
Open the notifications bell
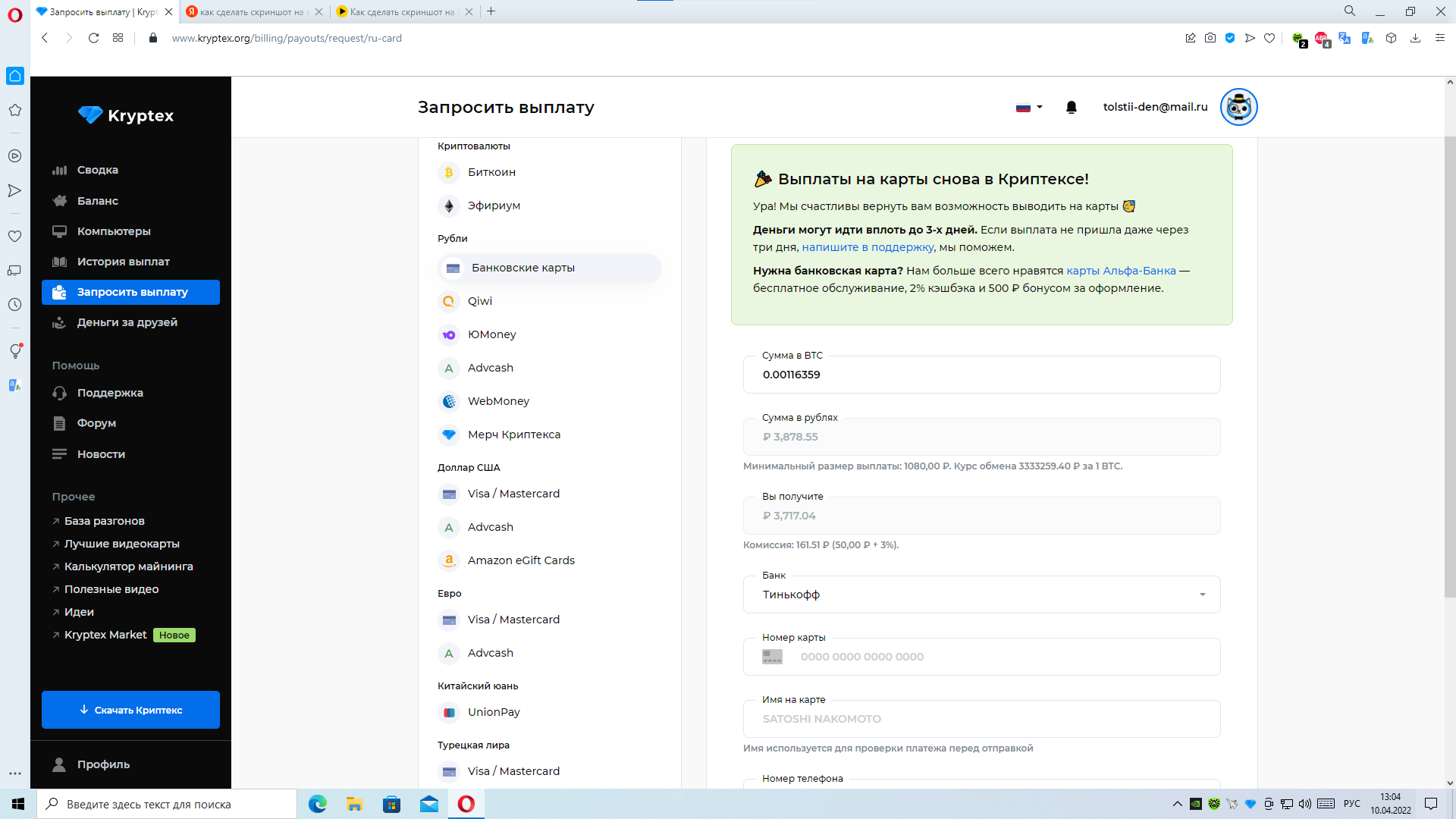[x=1072, y=107]
